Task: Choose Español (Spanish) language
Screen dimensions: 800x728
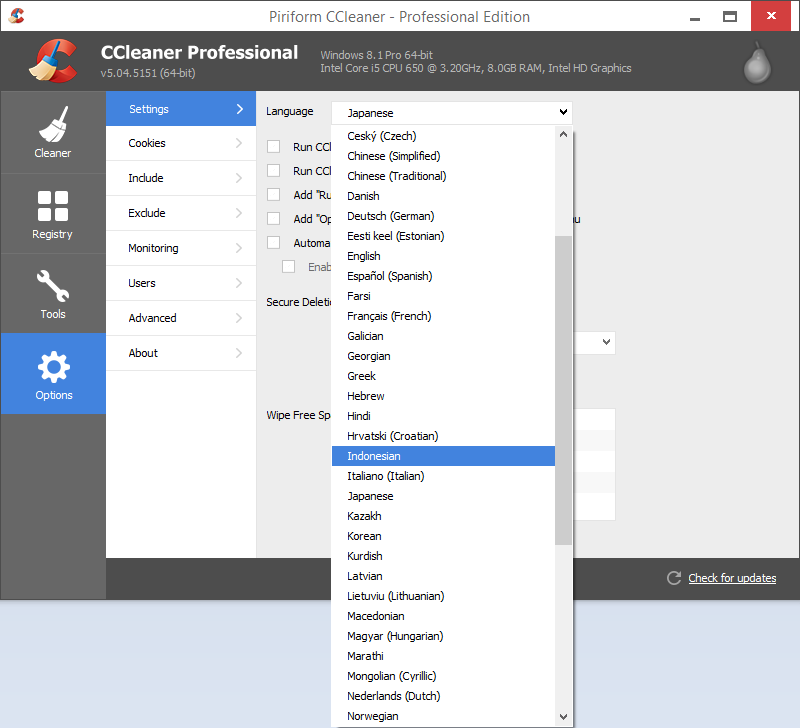Action: (x=443, y=276)
